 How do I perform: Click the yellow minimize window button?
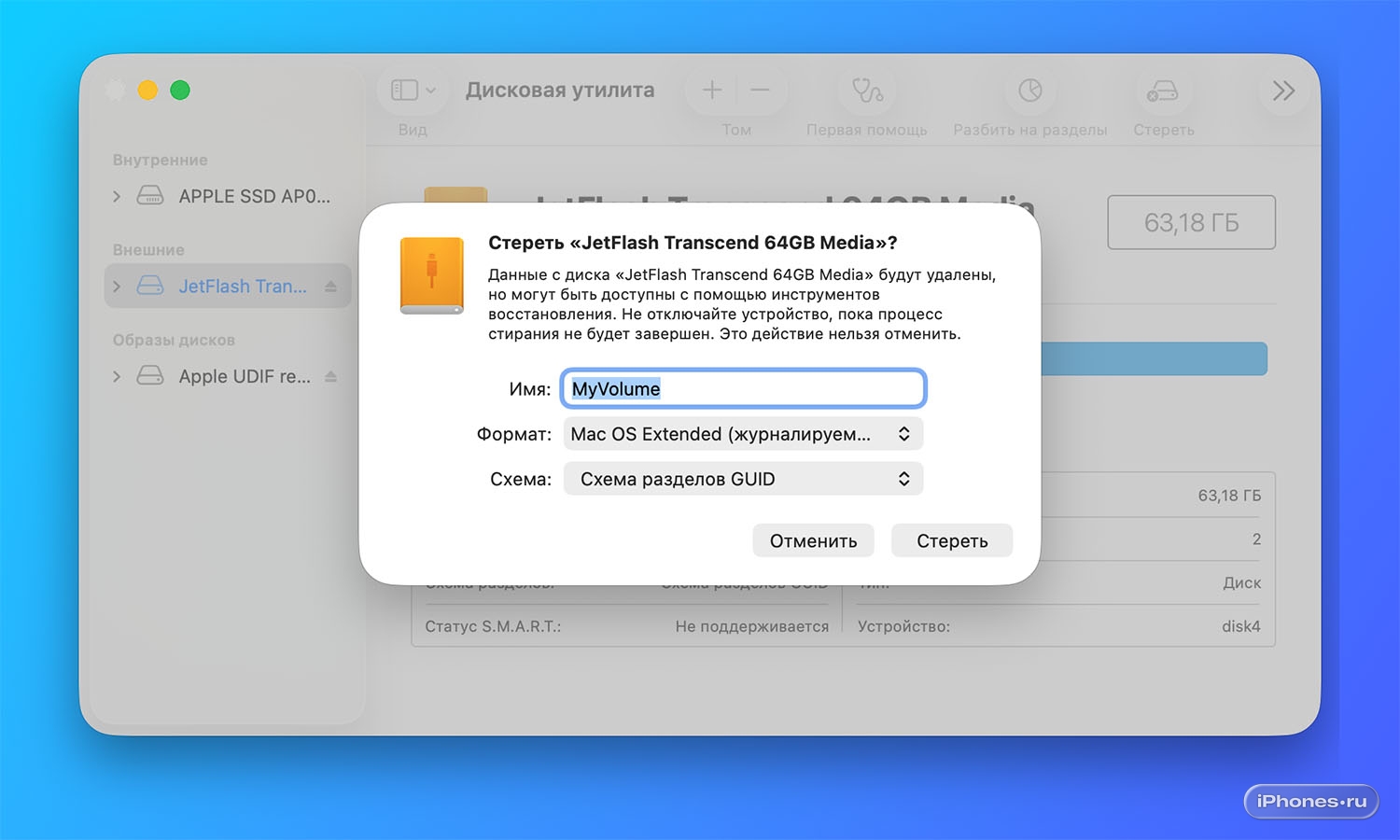147,90
